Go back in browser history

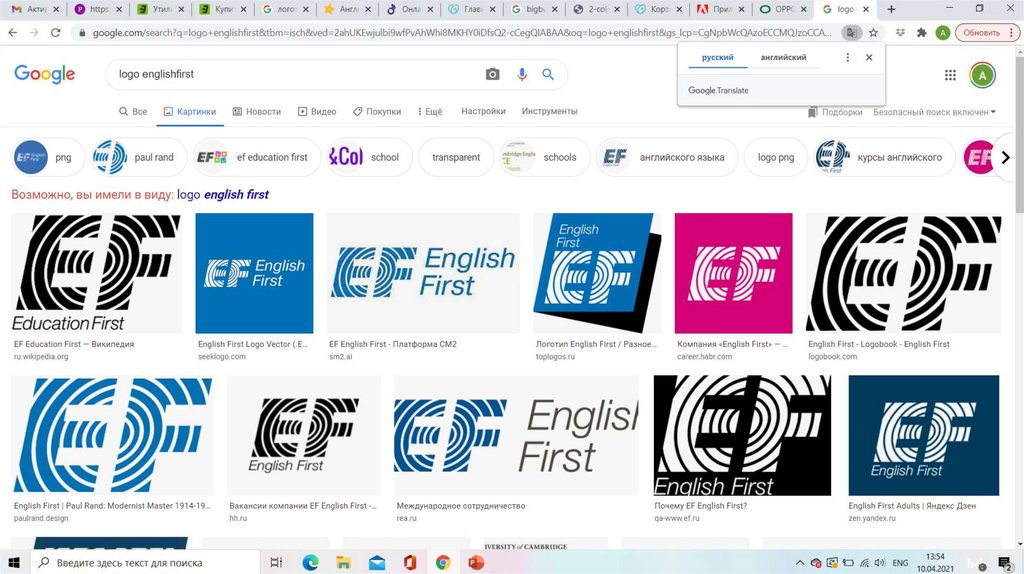(12, 32)
